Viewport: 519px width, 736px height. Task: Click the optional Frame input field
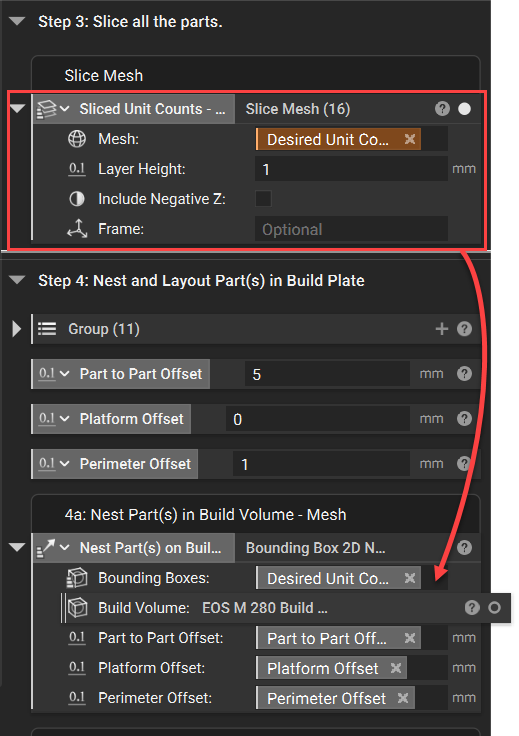point(351,229)
